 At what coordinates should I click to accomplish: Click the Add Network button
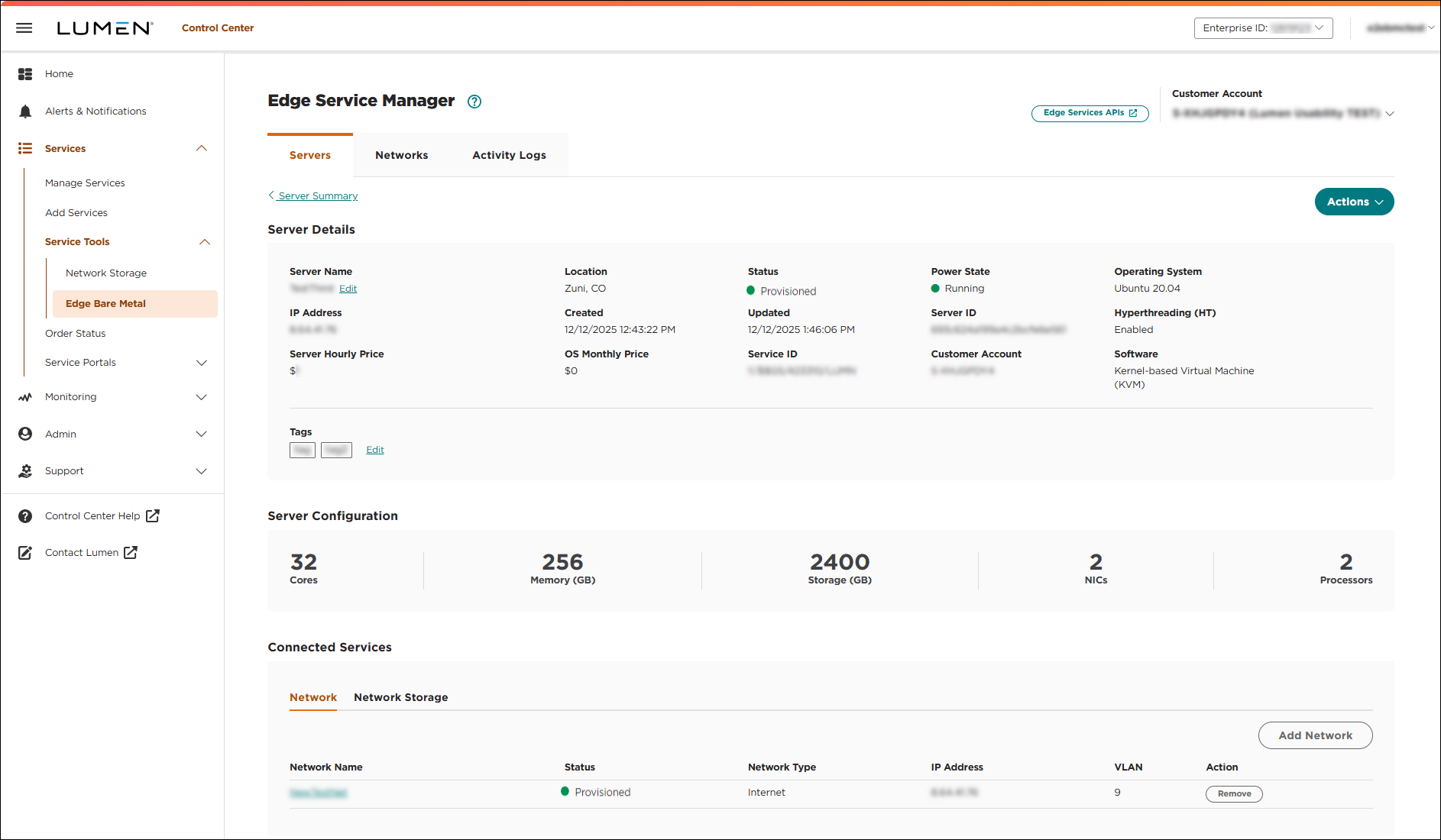pyautogui.click(x=1315, y=735)
